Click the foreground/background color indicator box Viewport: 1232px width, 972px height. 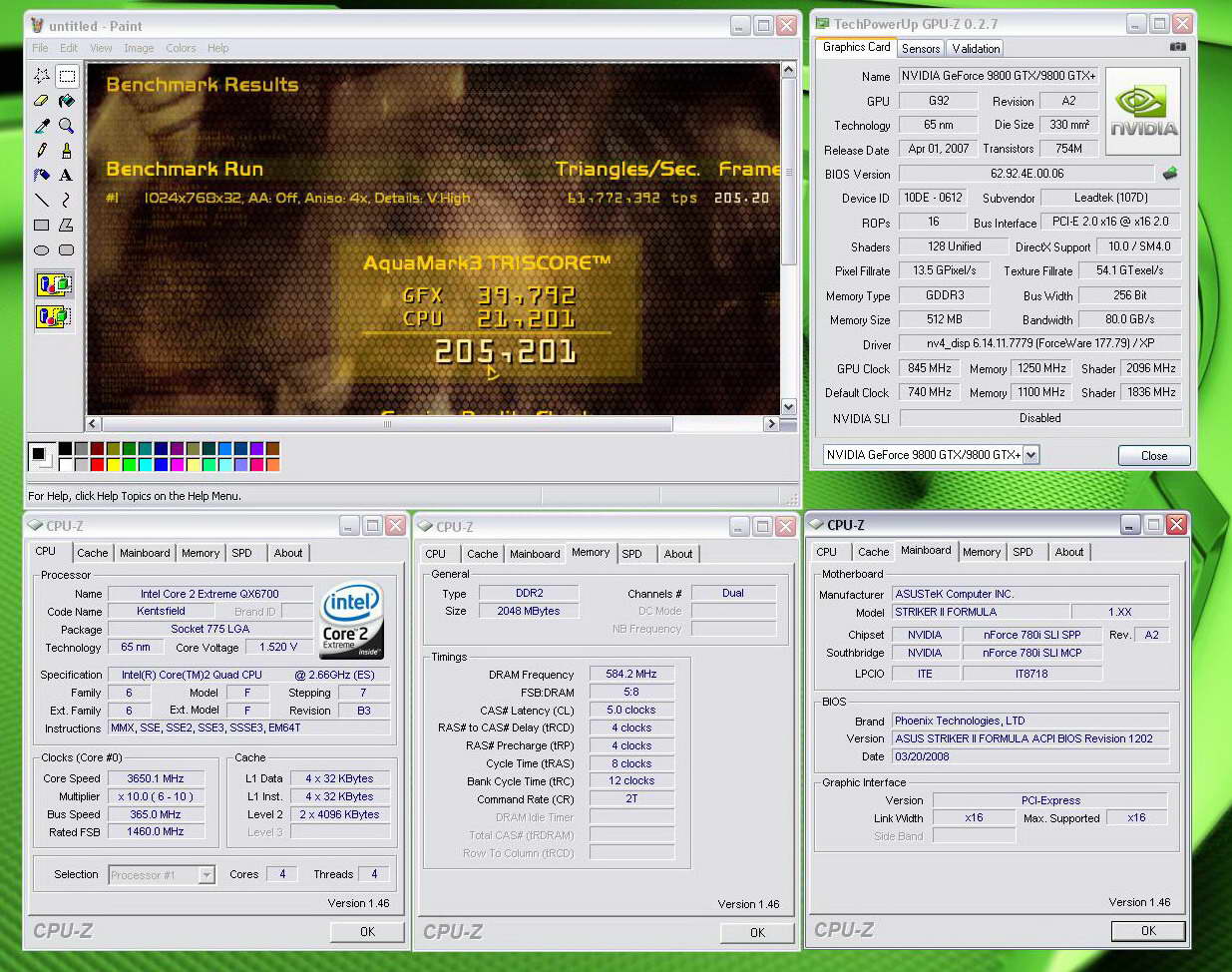pos(41,457)
